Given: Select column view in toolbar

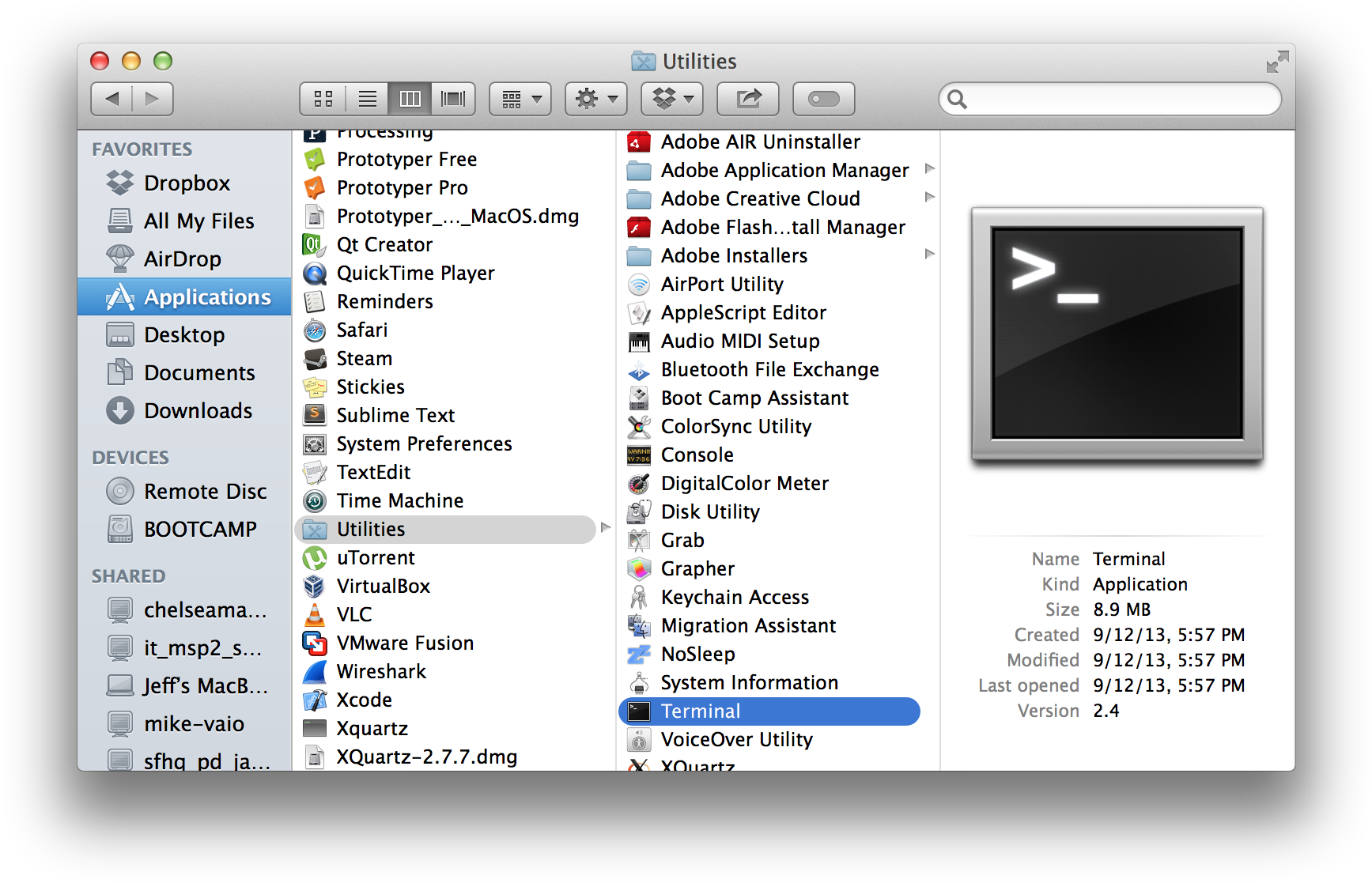Looking at the screenshot, I should click(410, 99).
